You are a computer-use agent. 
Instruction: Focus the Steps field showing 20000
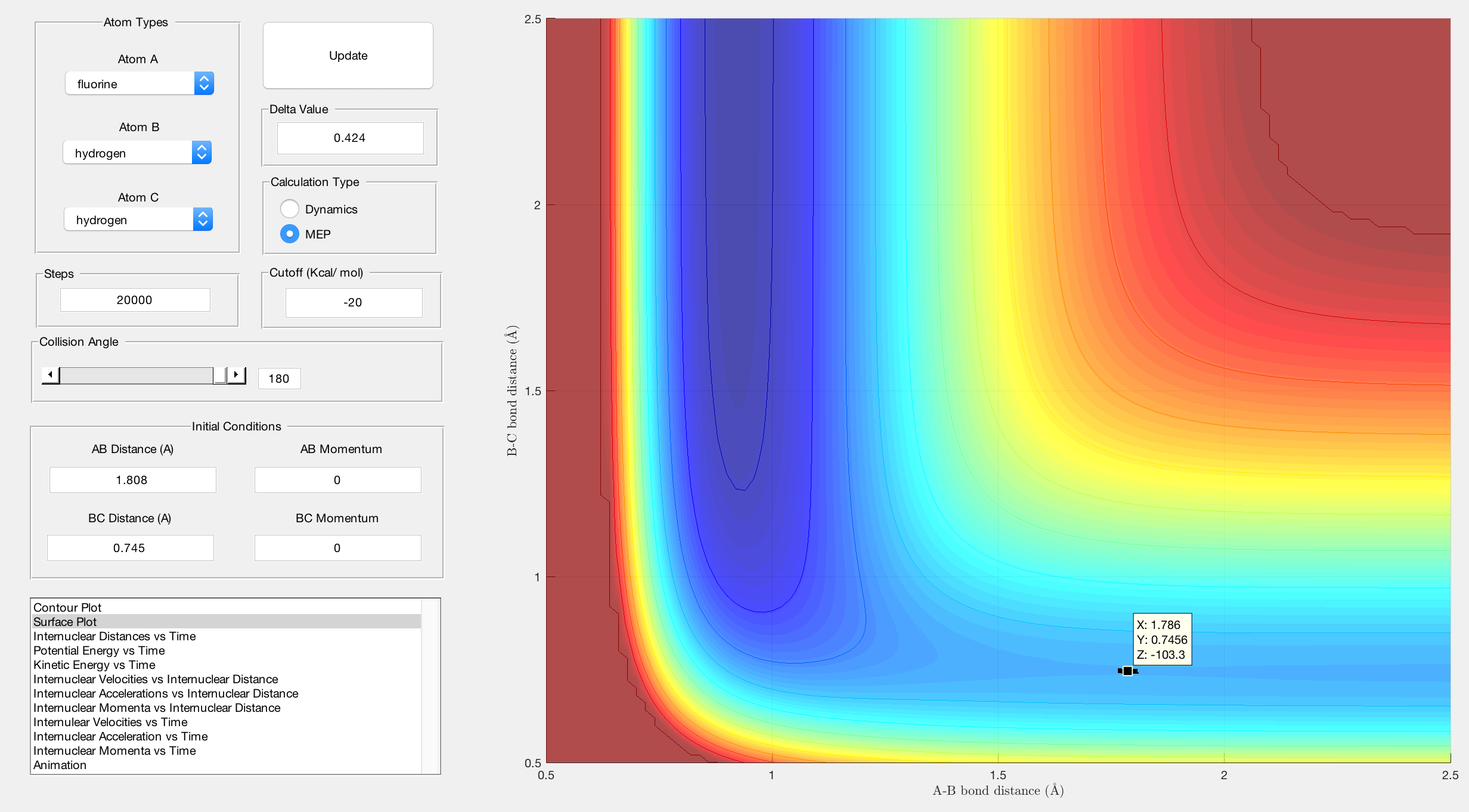click(x=135, y=300)
